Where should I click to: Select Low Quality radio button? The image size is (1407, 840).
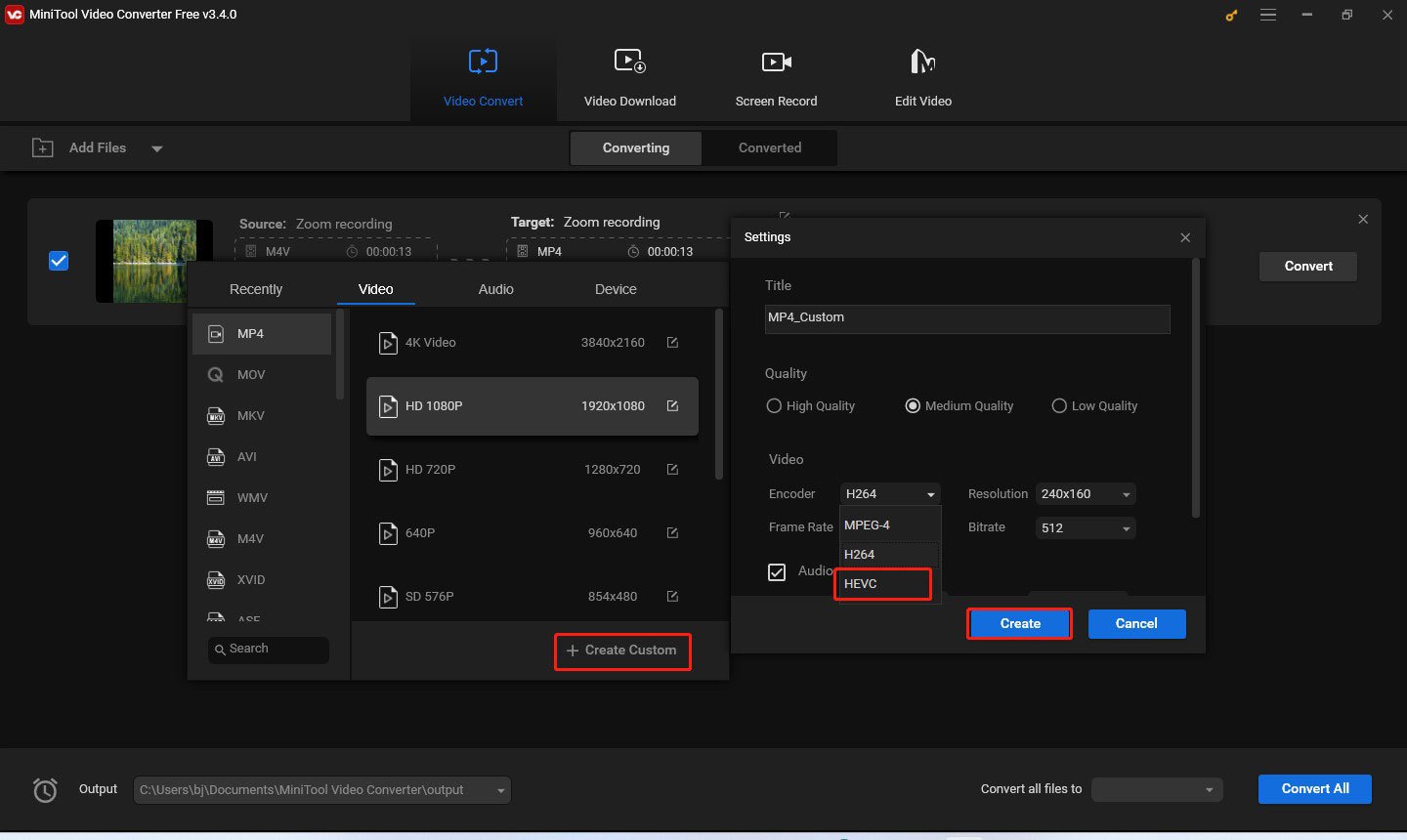click(x=1059, y=405)
